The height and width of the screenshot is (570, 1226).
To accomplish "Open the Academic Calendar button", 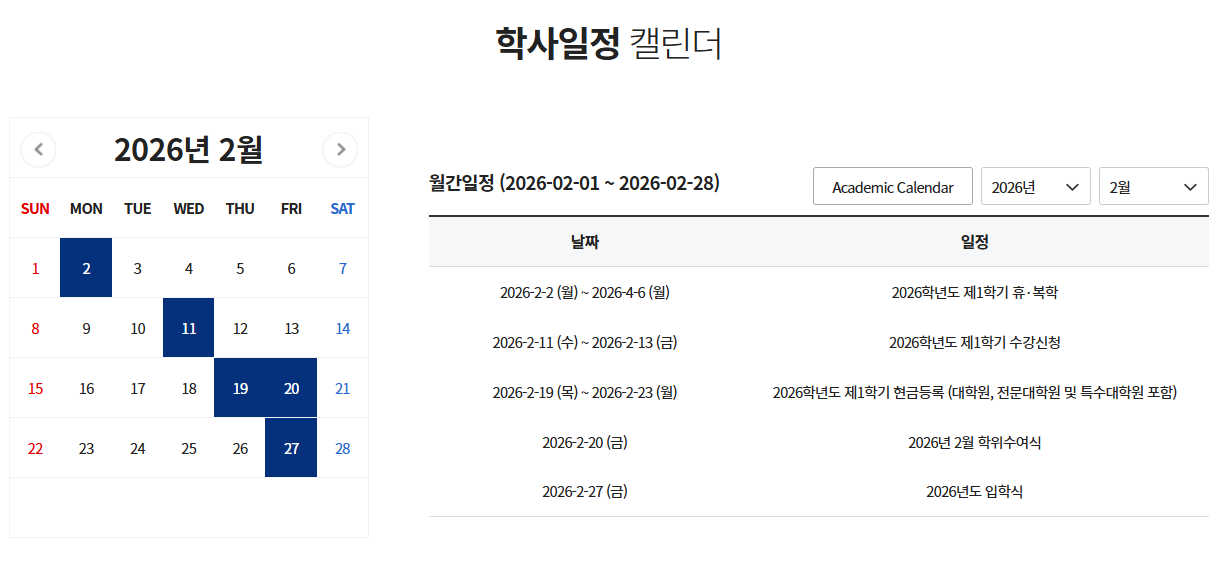I will click(x=892, y=187).
